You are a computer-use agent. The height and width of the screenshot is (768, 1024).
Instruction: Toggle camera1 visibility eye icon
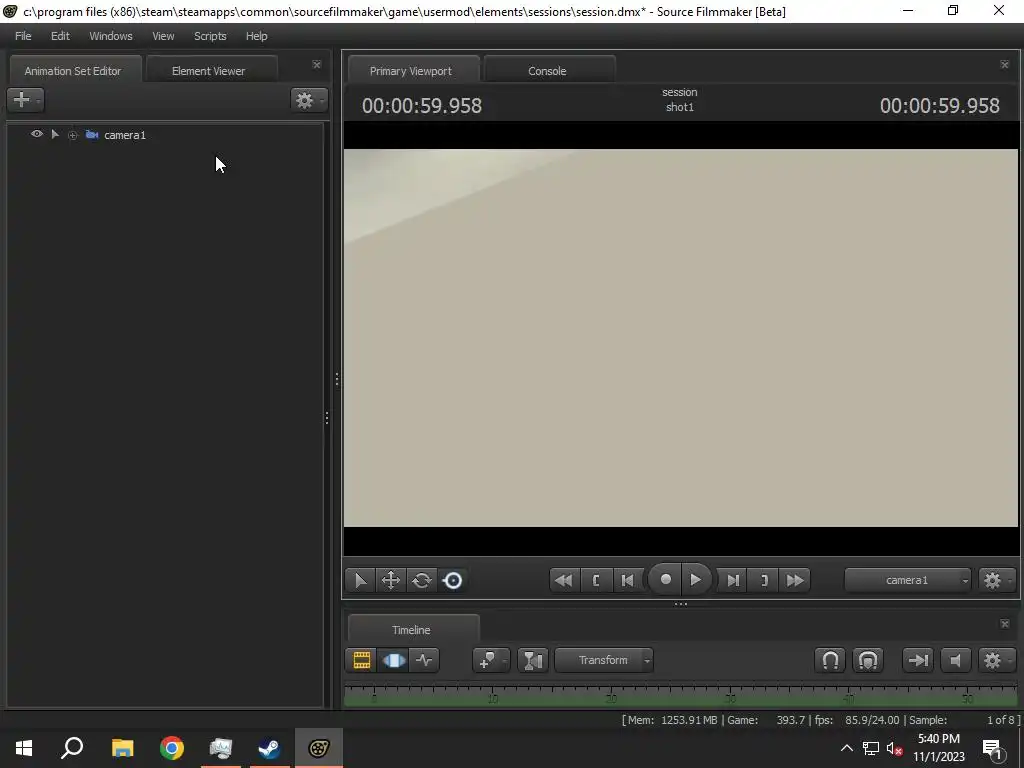coord(37,134)
